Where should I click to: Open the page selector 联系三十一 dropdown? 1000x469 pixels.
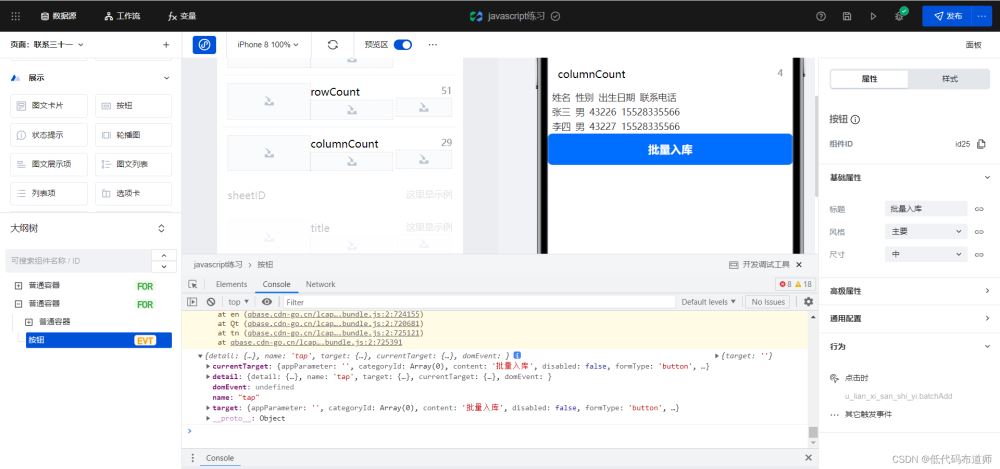click(47, 45)
